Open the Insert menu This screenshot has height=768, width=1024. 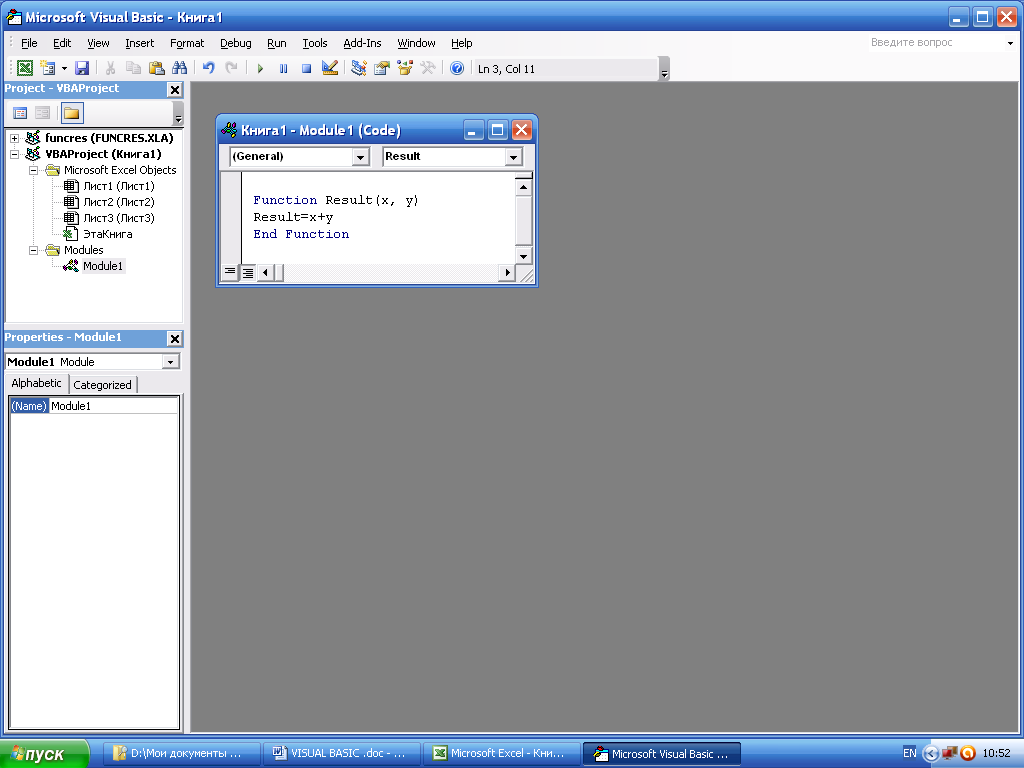(x=139, y=43)
